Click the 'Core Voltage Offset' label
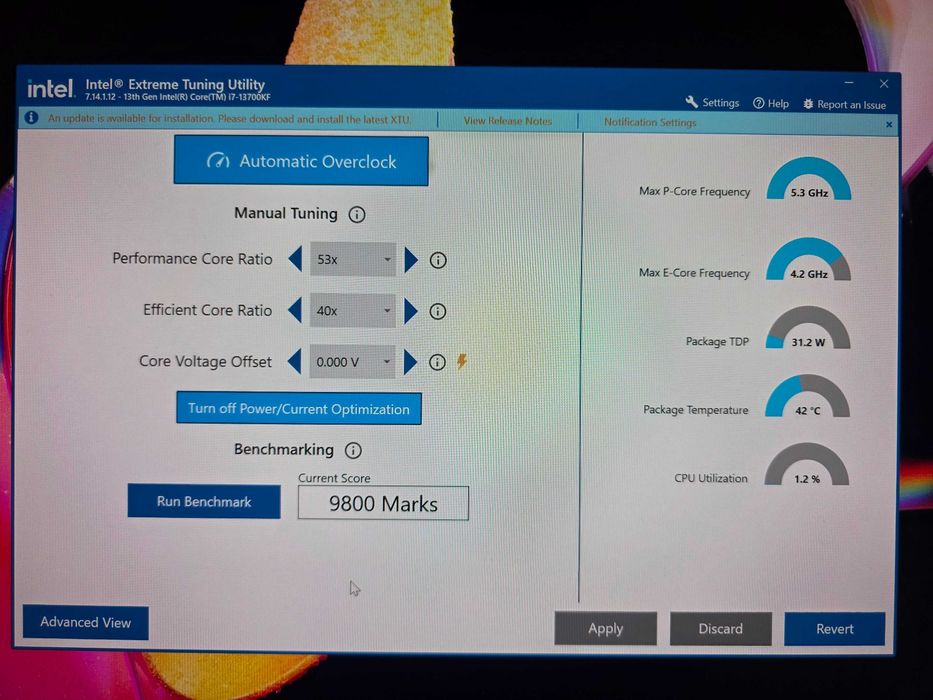Screen dimensions: 933x700 [x=205, y=361]
